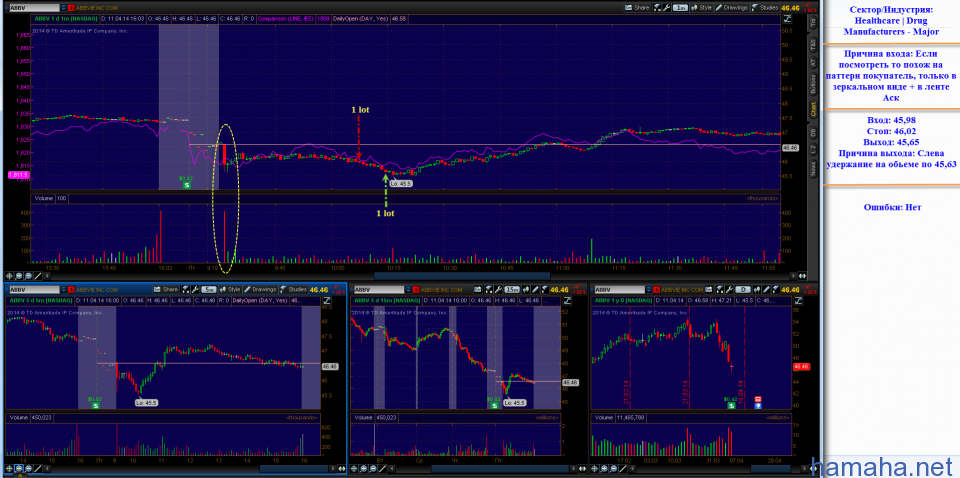Click 15m chart horizontal scrollbar thumb

pyautogui.click(x=500, y=468)
